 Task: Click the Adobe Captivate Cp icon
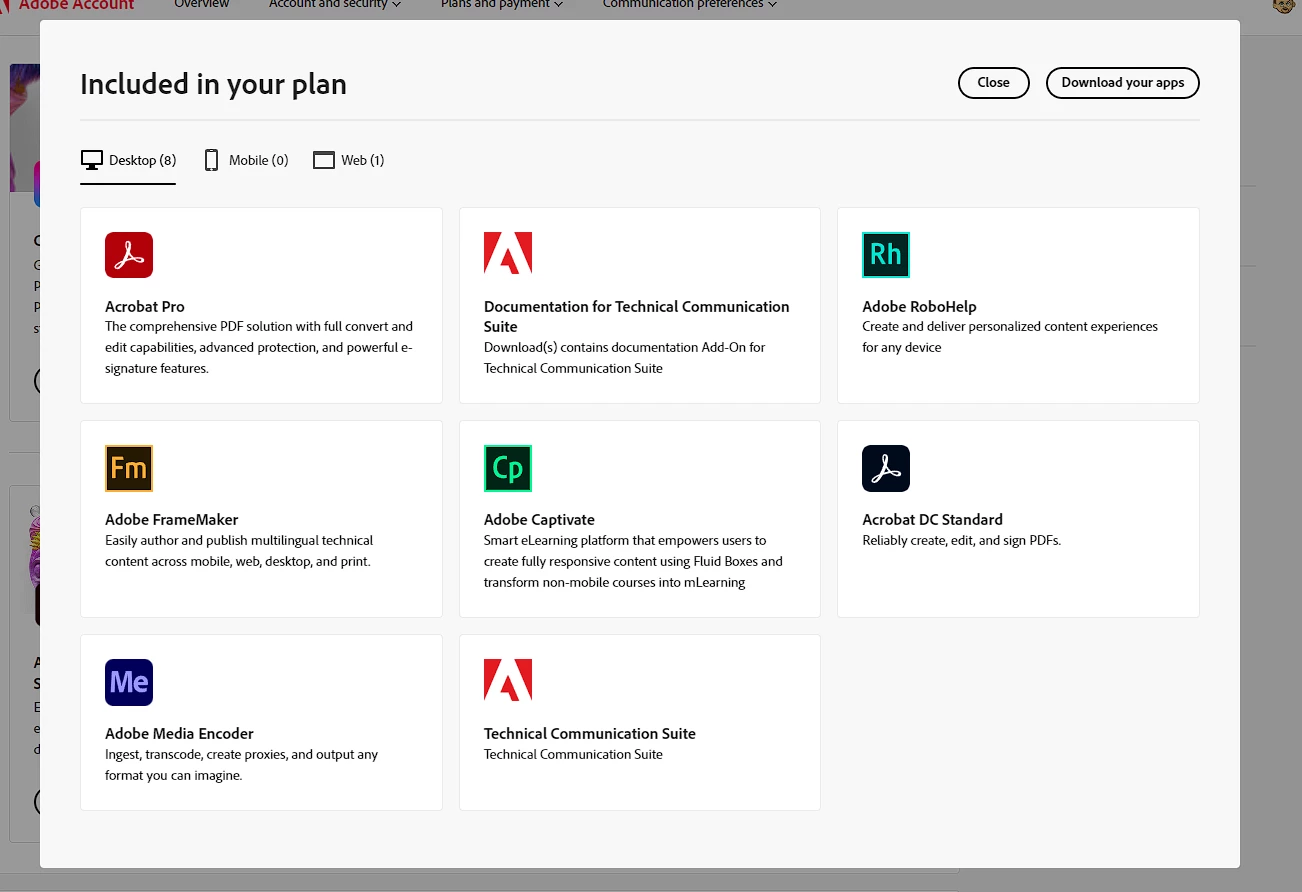[508, 468]
